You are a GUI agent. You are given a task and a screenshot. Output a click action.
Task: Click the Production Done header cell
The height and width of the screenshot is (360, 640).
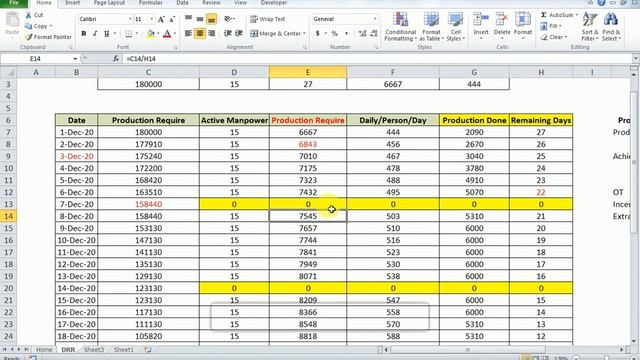(474, 120)
